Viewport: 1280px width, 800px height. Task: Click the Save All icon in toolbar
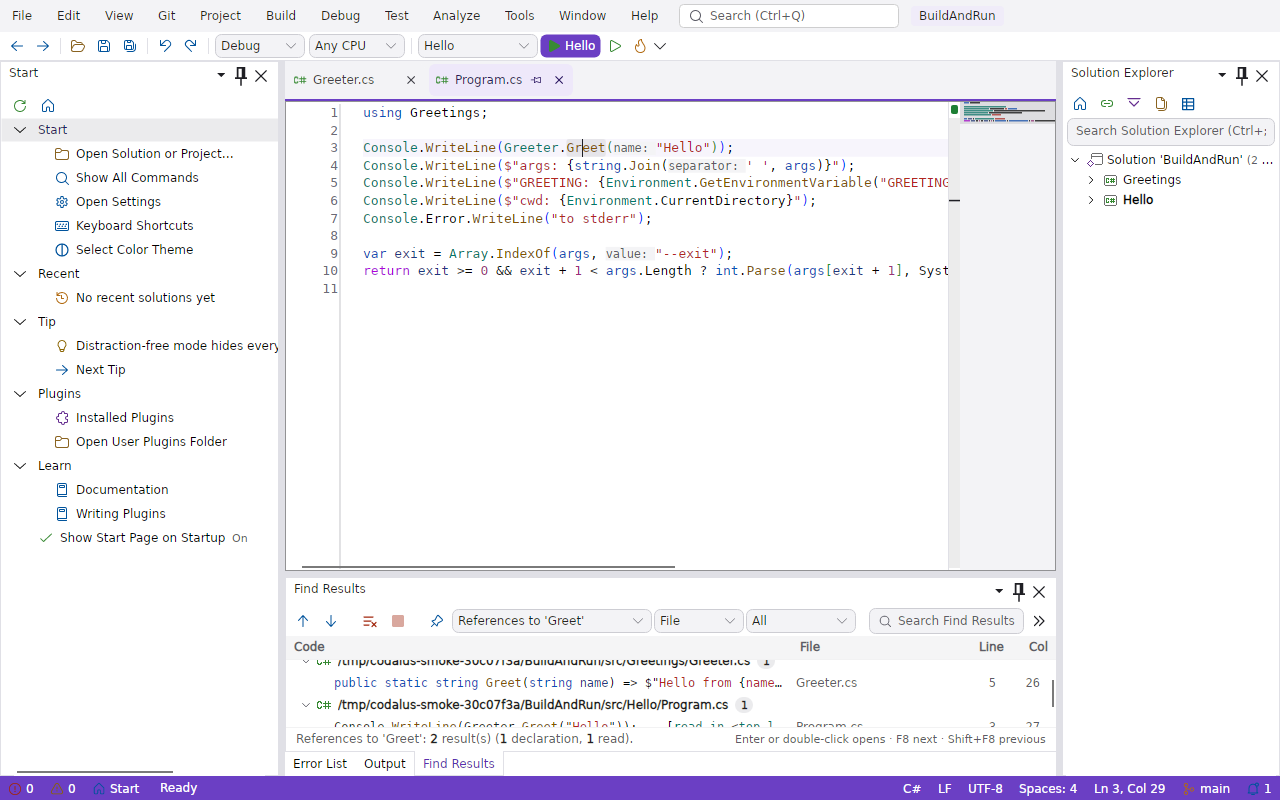[130, 46]
